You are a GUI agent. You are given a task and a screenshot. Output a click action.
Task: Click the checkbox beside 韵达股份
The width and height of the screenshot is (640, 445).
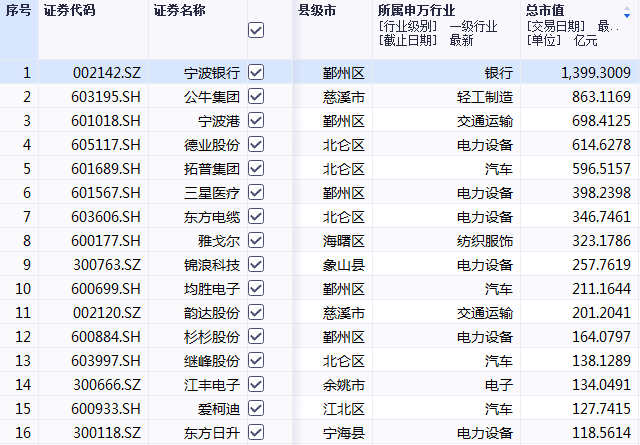pyautogui.click(x=256, y=313)
